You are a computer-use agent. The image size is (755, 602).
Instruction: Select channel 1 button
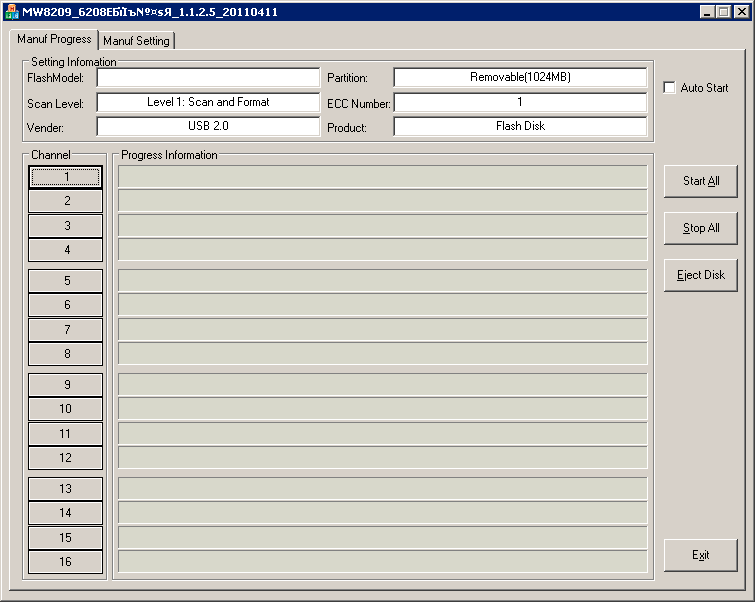click(65, 177)
